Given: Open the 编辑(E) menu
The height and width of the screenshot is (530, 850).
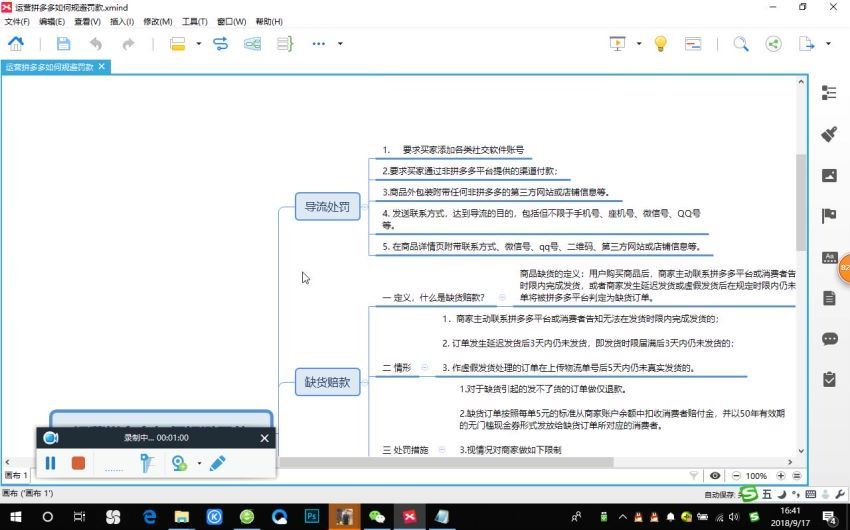Looking at the screenshot, I should (52, 22).
